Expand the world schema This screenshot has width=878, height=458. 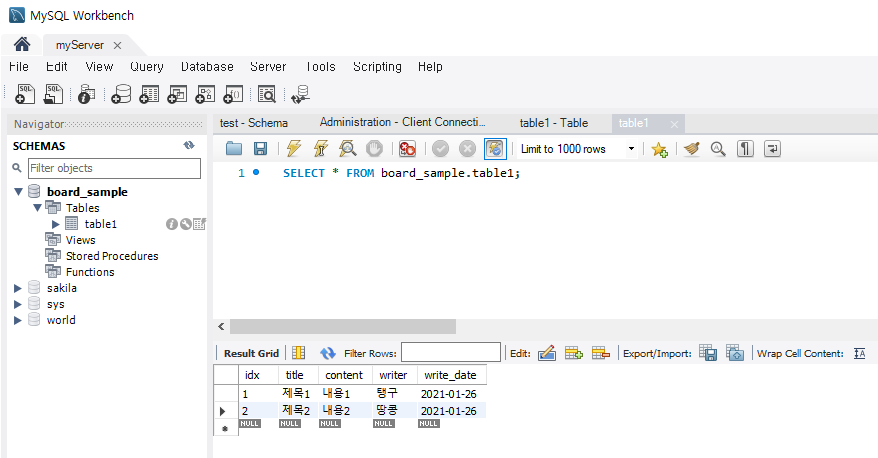pyautogui.click(x=17, y=320)
